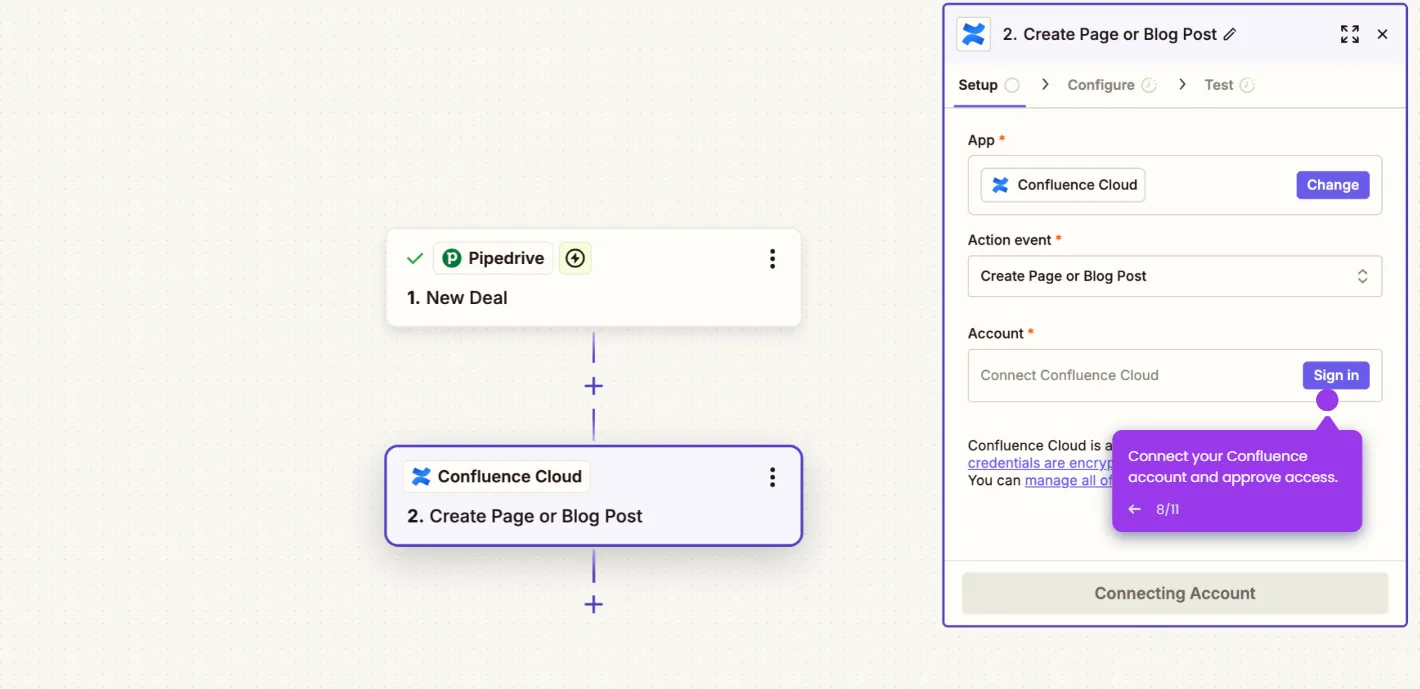Select the Pipedrive New Deal step card
Screen dimensions: 1420x689
point(594,278)
